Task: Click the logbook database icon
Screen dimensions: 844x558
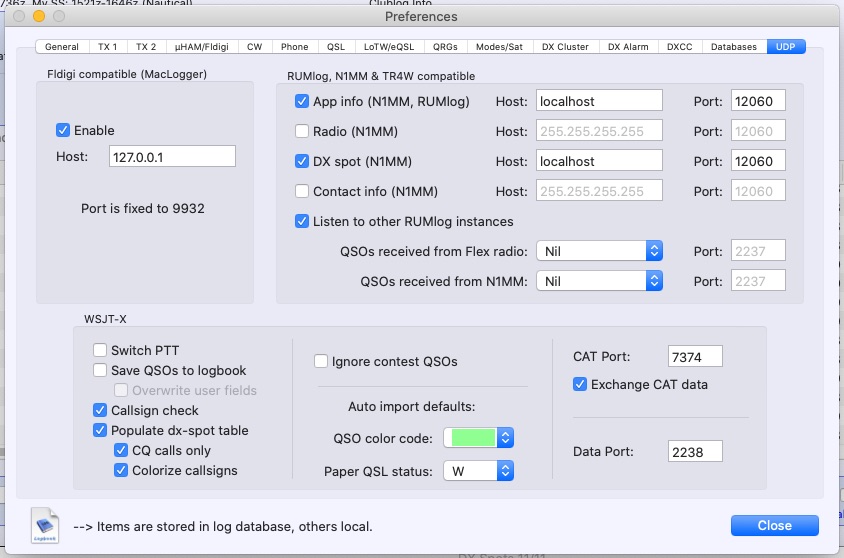Action: (x=46, y=525)
